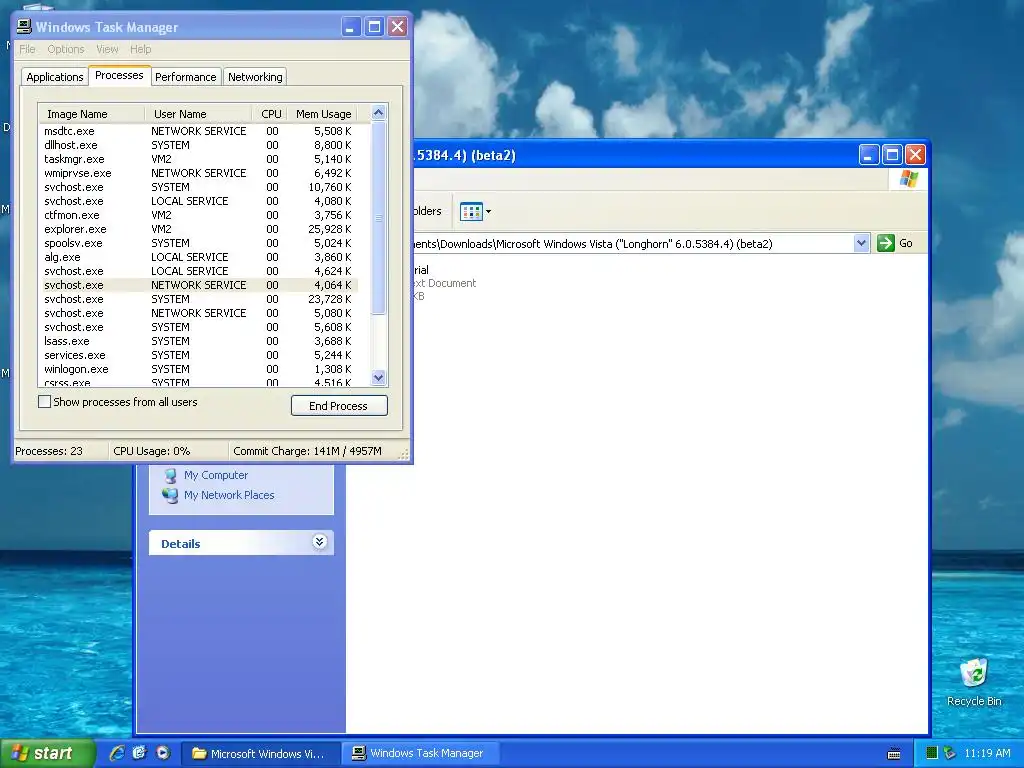Click the Windows flag logo in Explorer

coord(908,179)
